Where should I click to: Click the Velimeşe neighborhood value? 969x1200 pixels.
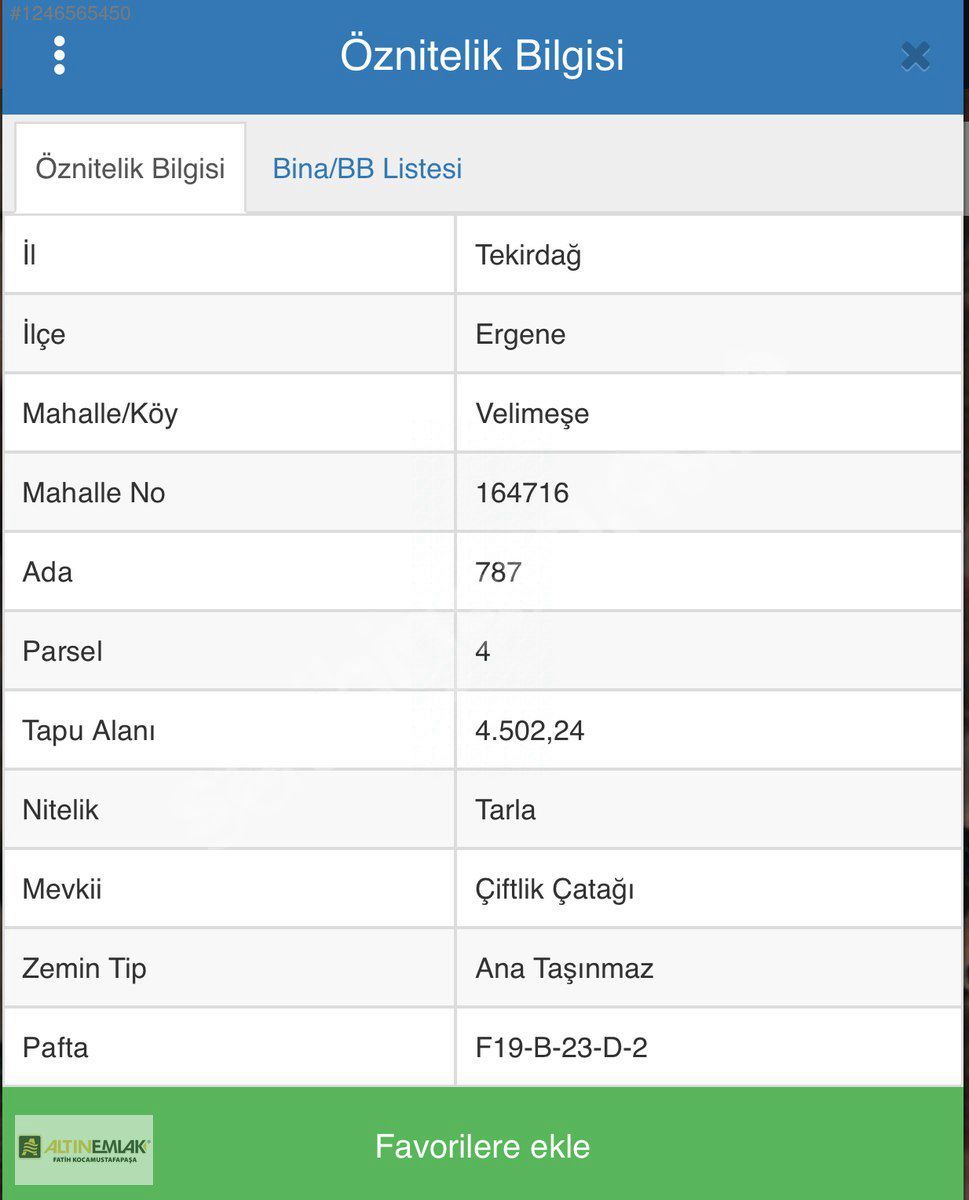pos(532,413)
